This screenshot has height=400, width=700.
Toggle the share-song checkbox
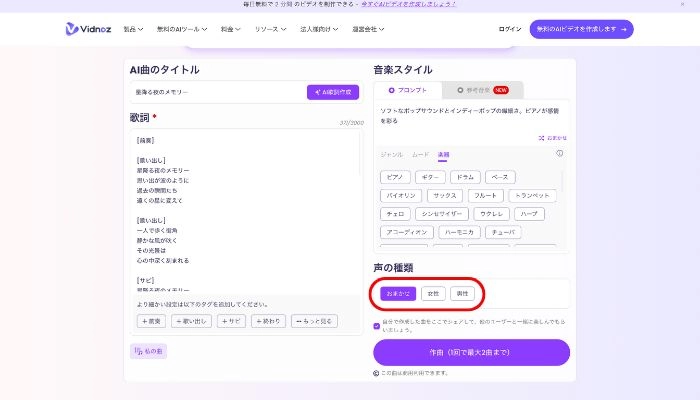[x=376, y=326]
